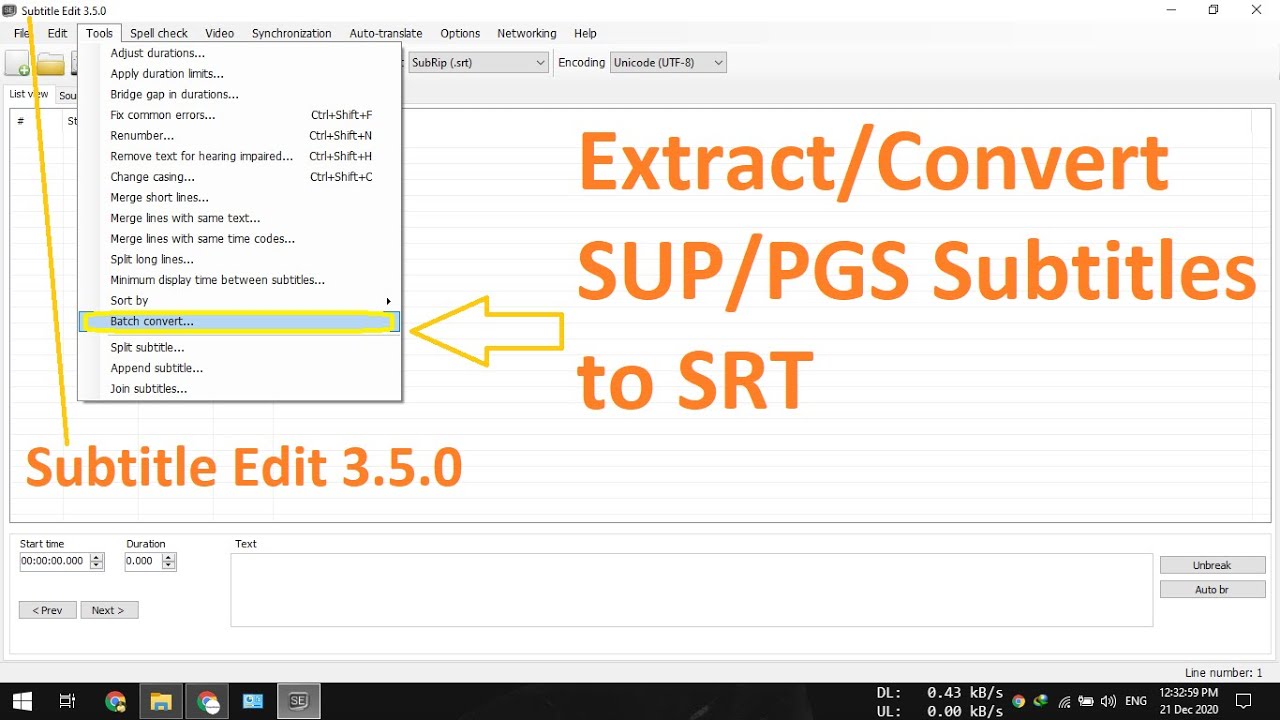Click the Unbreak button
Screen dimensions: 1280x720
pyautogui.click(x=1212, y=565)
